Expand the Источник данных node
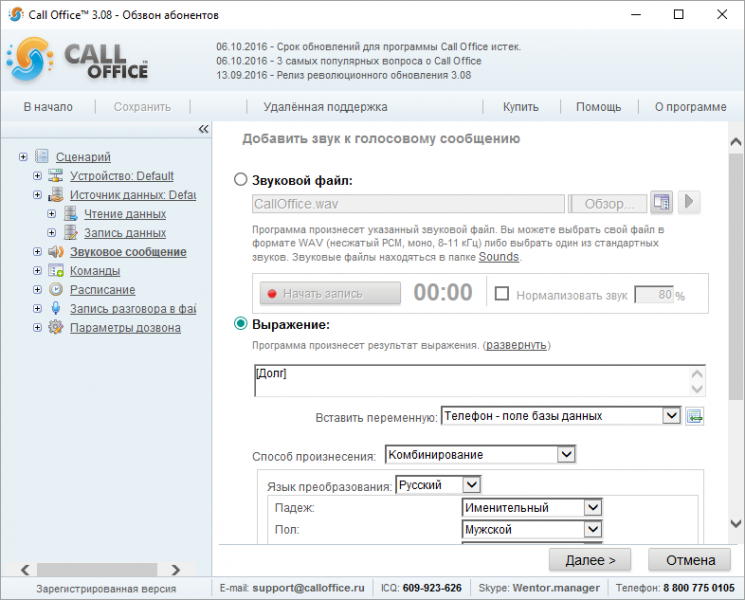Viewport: 745px width, 600px height. pos(37,195)
